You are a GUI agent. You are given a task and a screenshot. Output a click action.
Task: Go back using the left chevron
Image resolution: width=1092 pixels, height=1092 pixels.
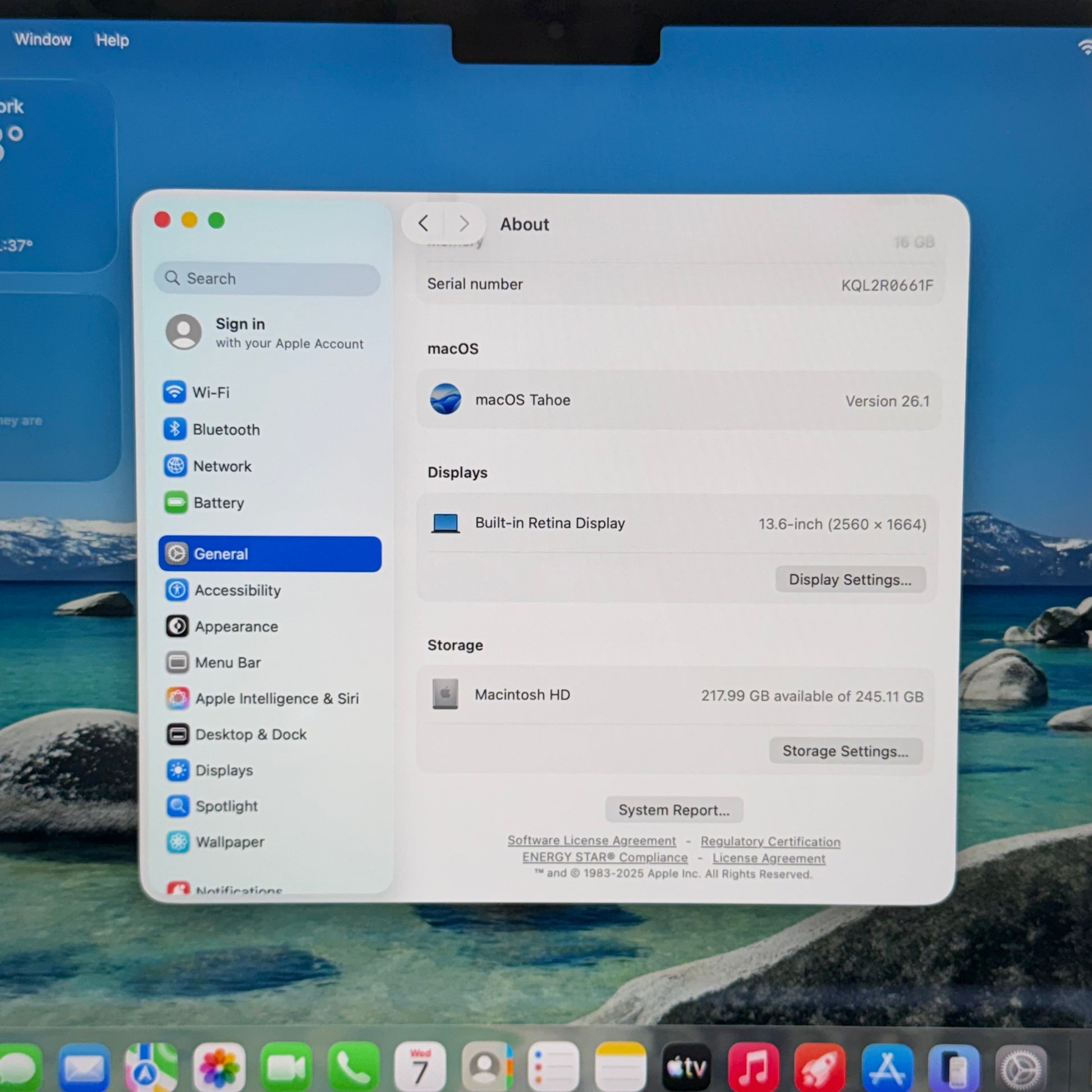[423, 223]
